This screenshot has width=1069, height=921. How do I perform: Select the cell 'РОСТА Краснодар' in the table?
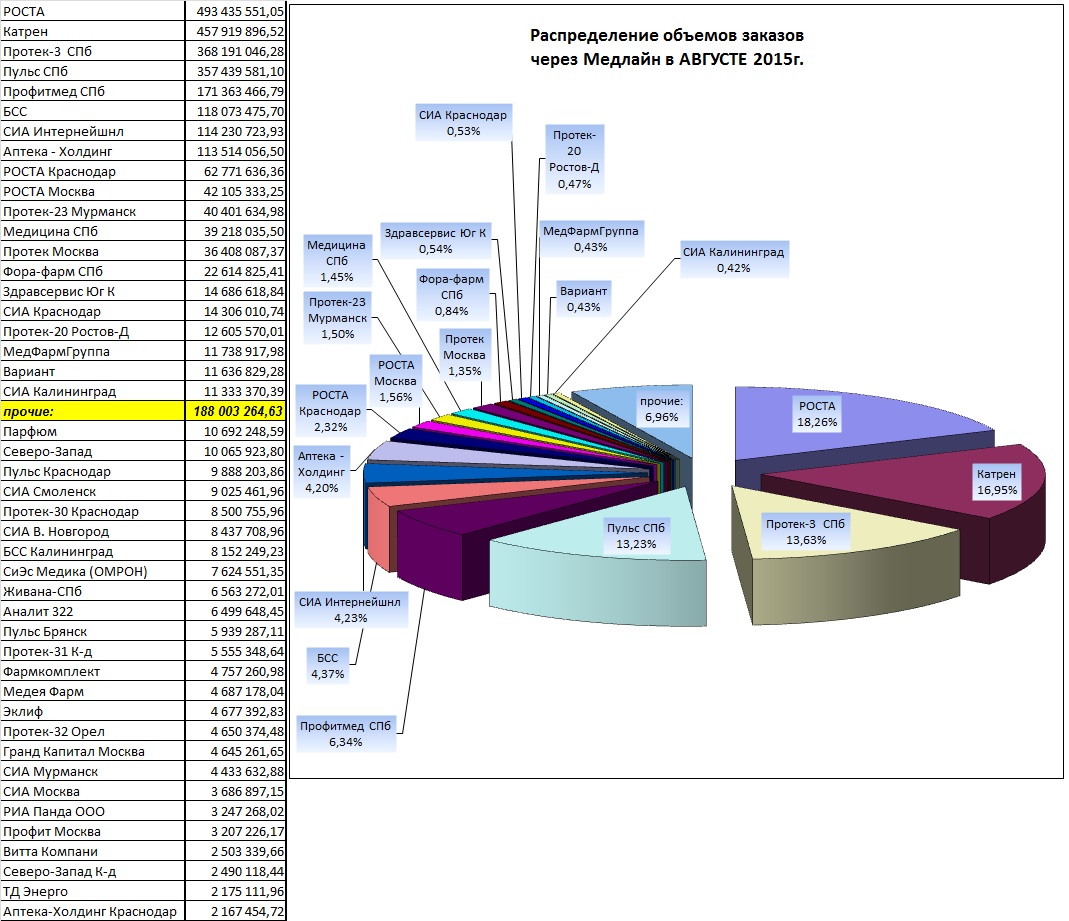(x=93, y=171)
